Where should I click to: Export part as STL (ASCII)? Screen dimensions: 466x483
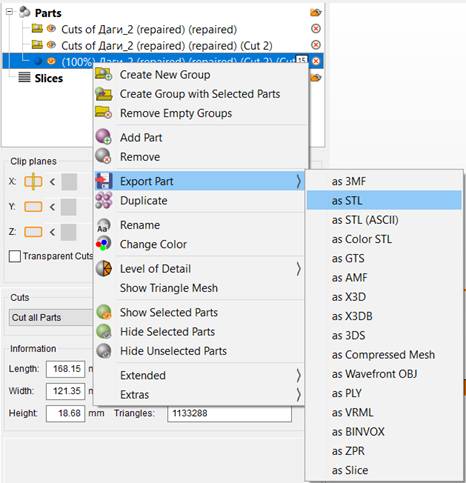(384, 220)
